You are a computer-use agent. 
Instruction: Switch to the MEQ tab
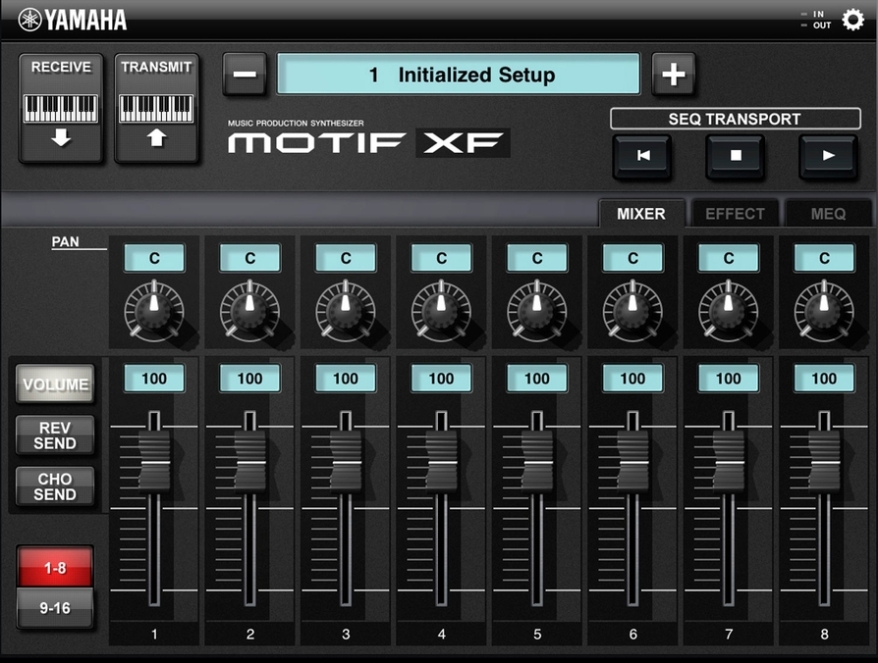829,213
